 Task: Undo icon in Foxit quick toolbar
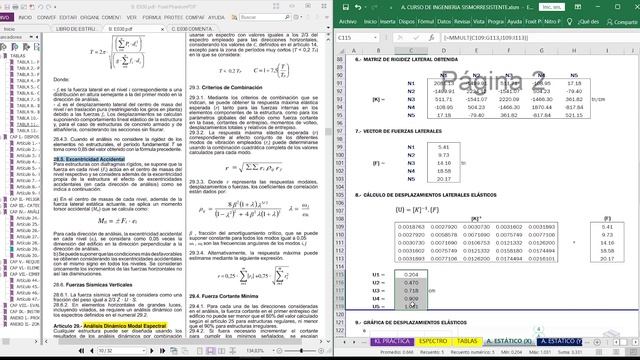point(40,7)
